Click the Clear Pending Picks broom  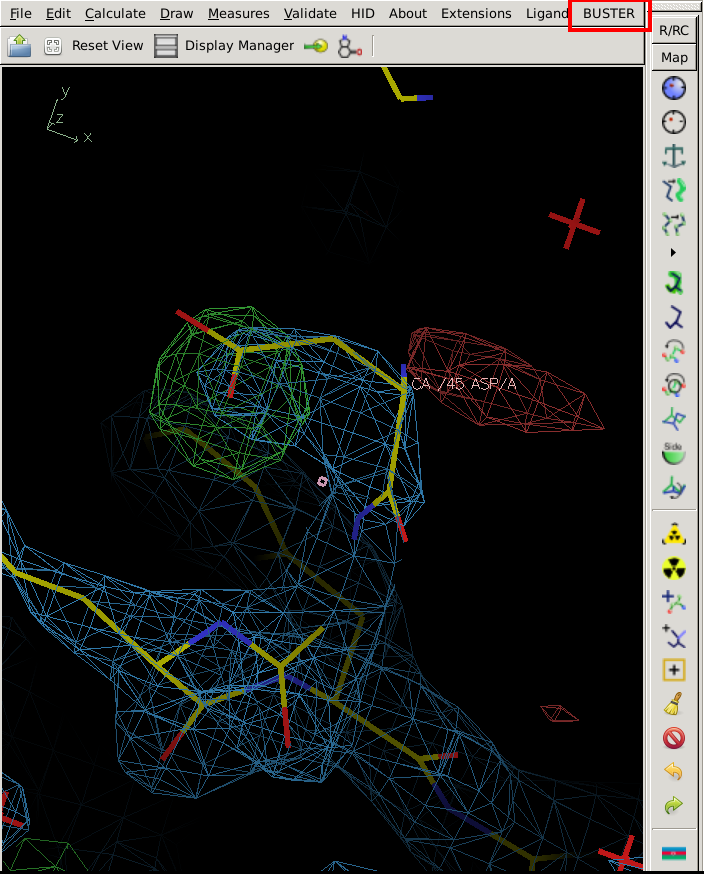coord(674,704)
